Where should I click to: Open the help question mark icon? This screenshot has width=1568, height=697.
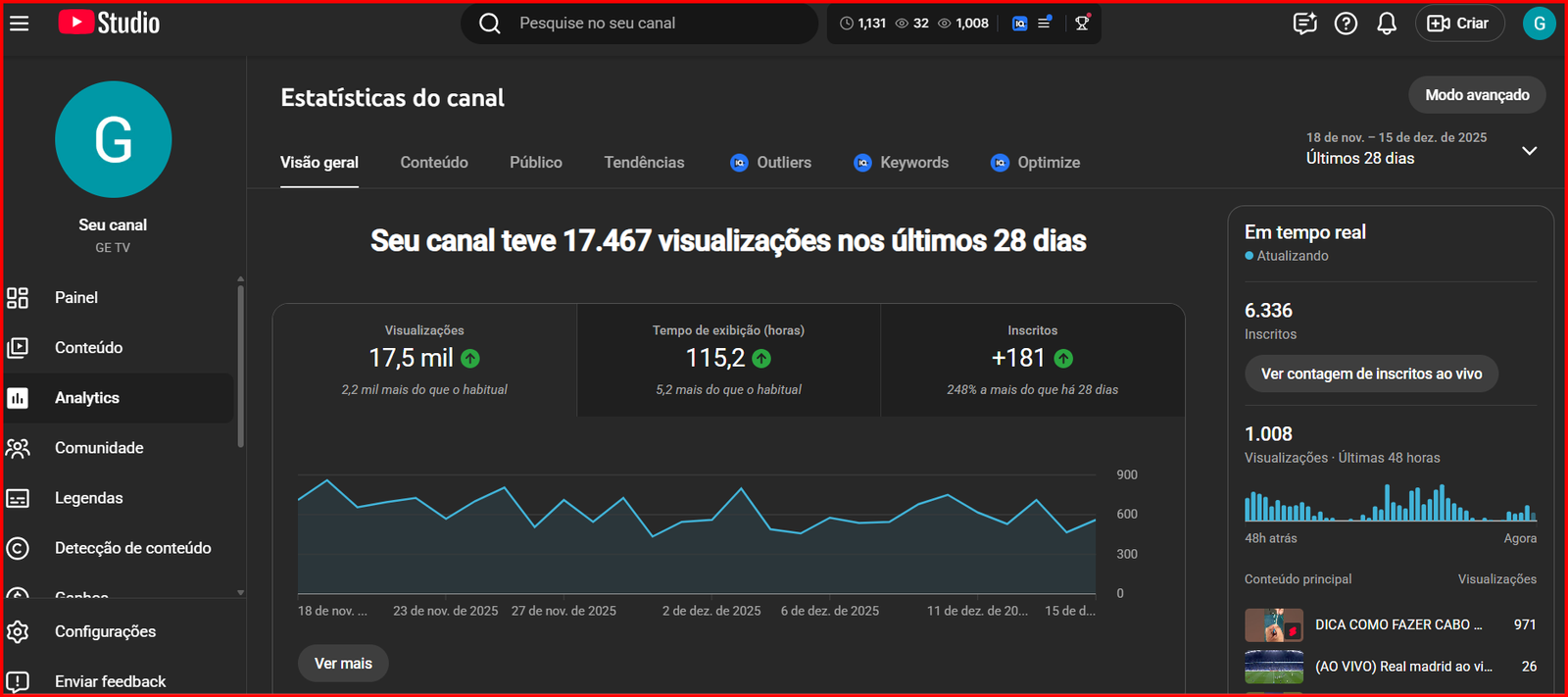tap(1347, 24)
